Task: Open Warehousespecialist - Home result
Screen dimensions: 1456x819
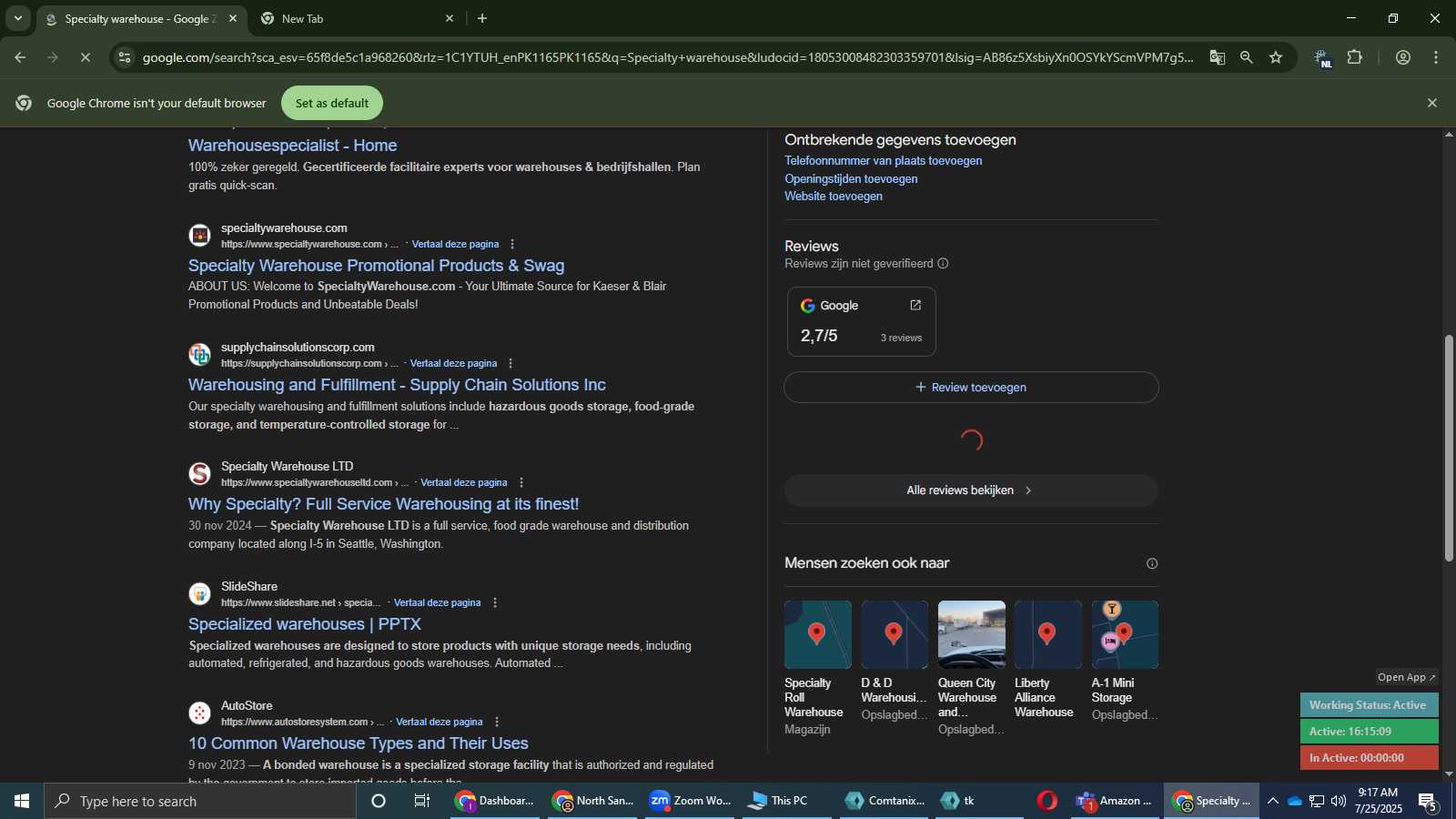Action: point(292,146)
